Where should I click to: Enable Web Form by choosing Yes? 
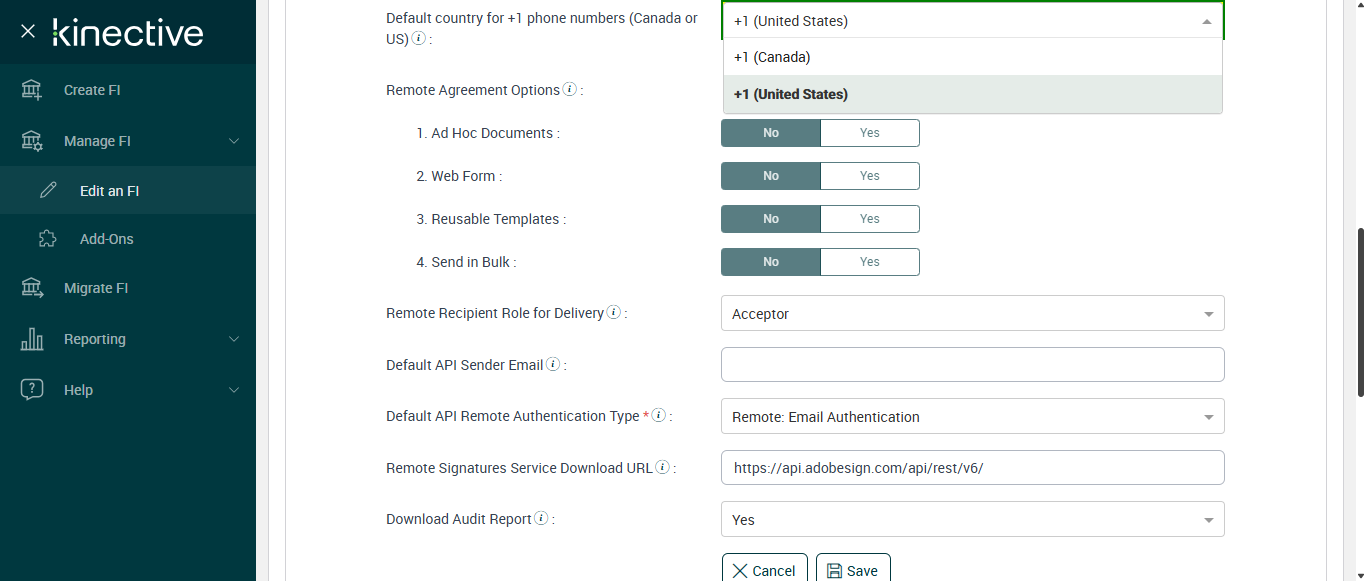tap(869, 176)
